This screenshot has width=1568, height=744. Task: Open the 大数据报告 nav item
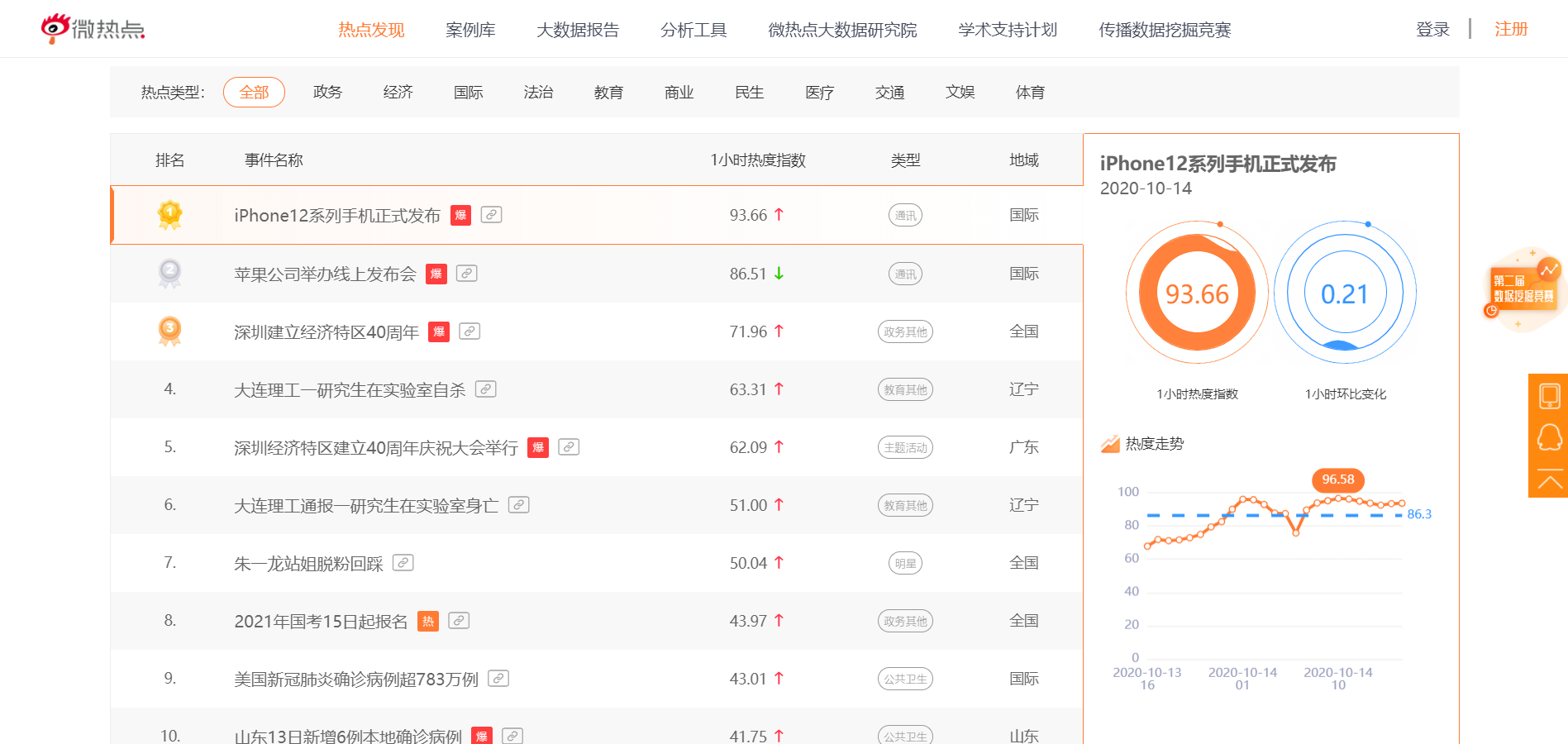(578, 30)
